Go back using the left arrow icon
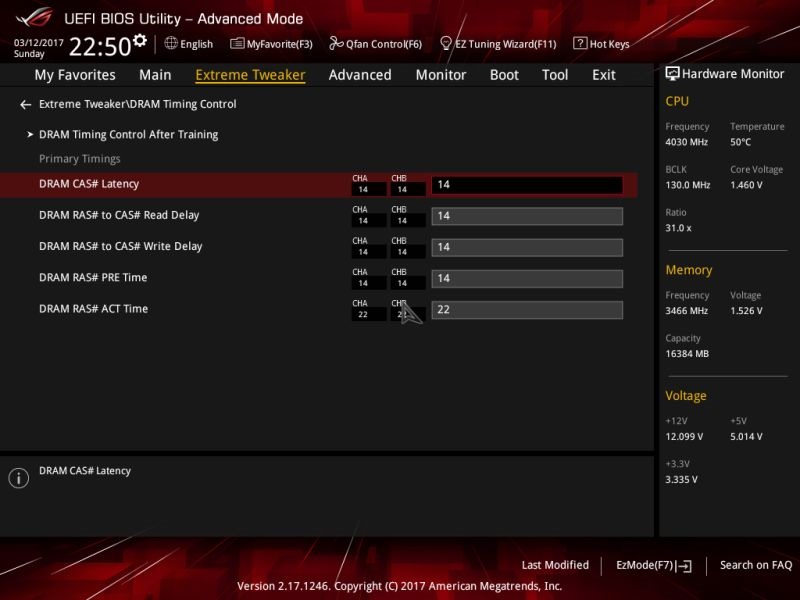This screenshot has height=600, width=800. (x=26, y=105)
